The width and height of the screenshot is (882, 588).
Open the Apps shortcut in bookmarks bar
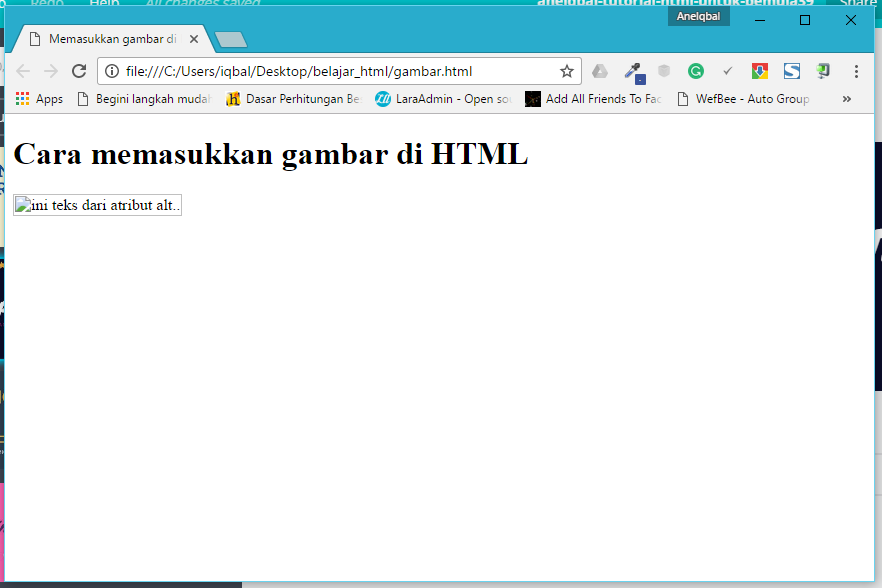[x=39, y=99]
